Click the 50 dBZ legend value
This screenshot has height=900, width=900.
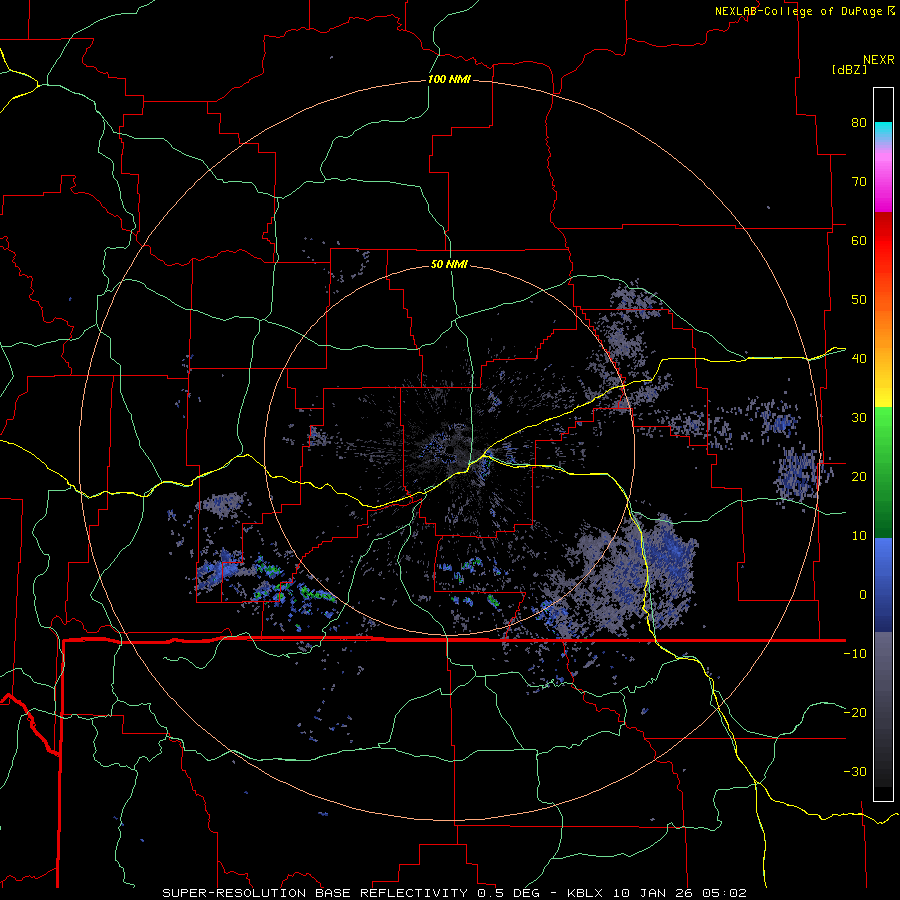coord(859,300)
